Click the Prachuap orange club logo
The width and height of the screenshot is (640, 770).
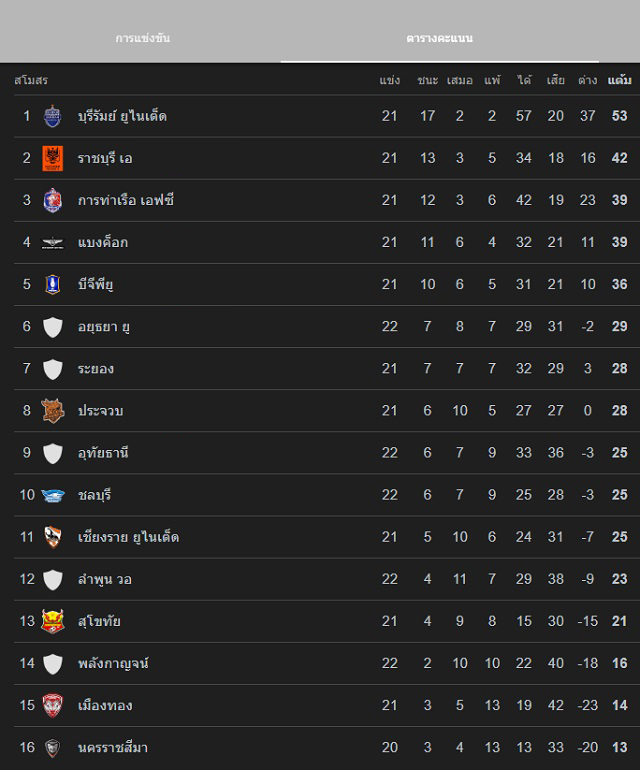coord(53,411)
